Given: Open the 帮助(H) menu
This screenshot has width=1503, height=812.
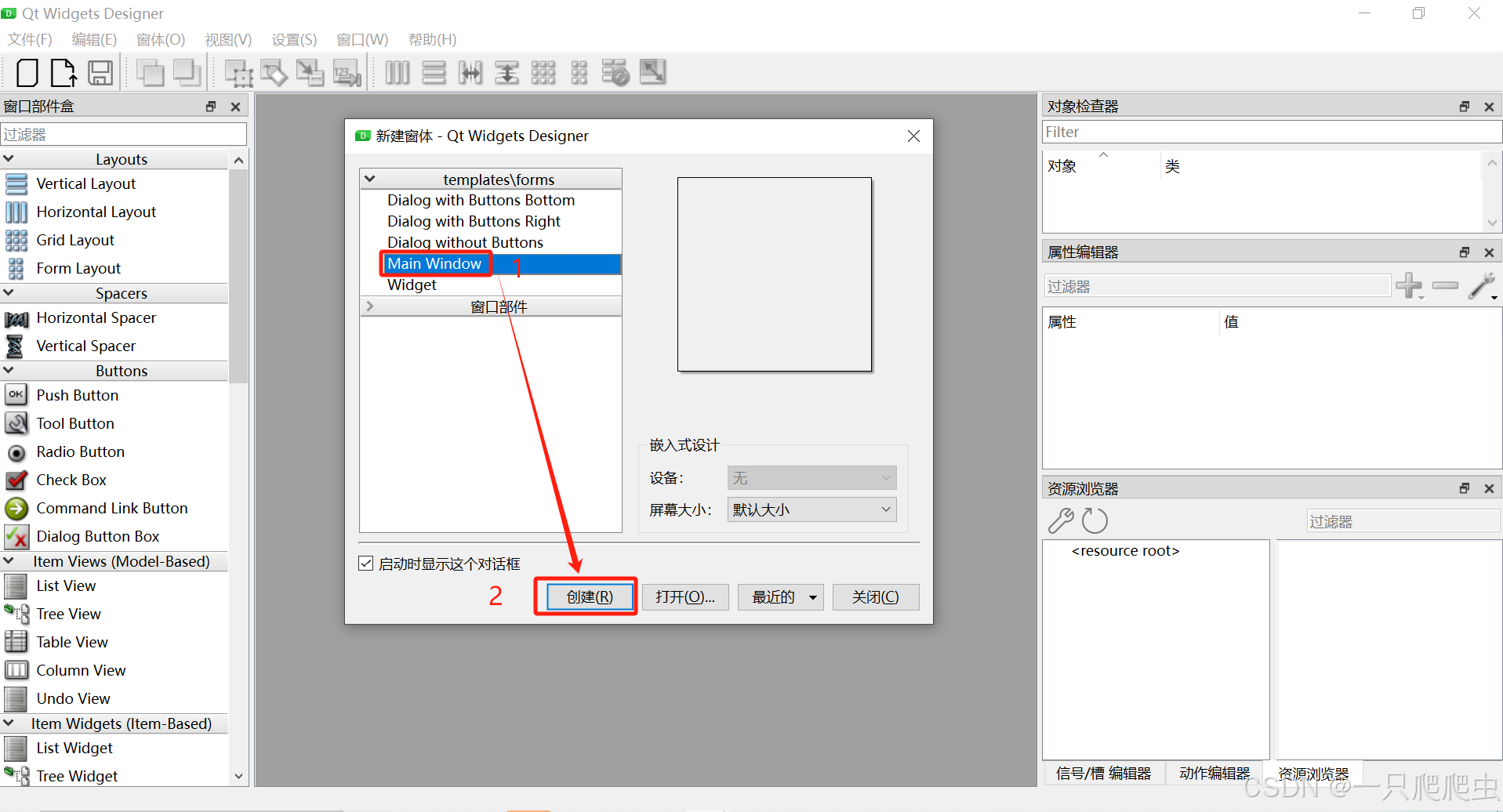Looking at the screenshot, I should (432, 39).
